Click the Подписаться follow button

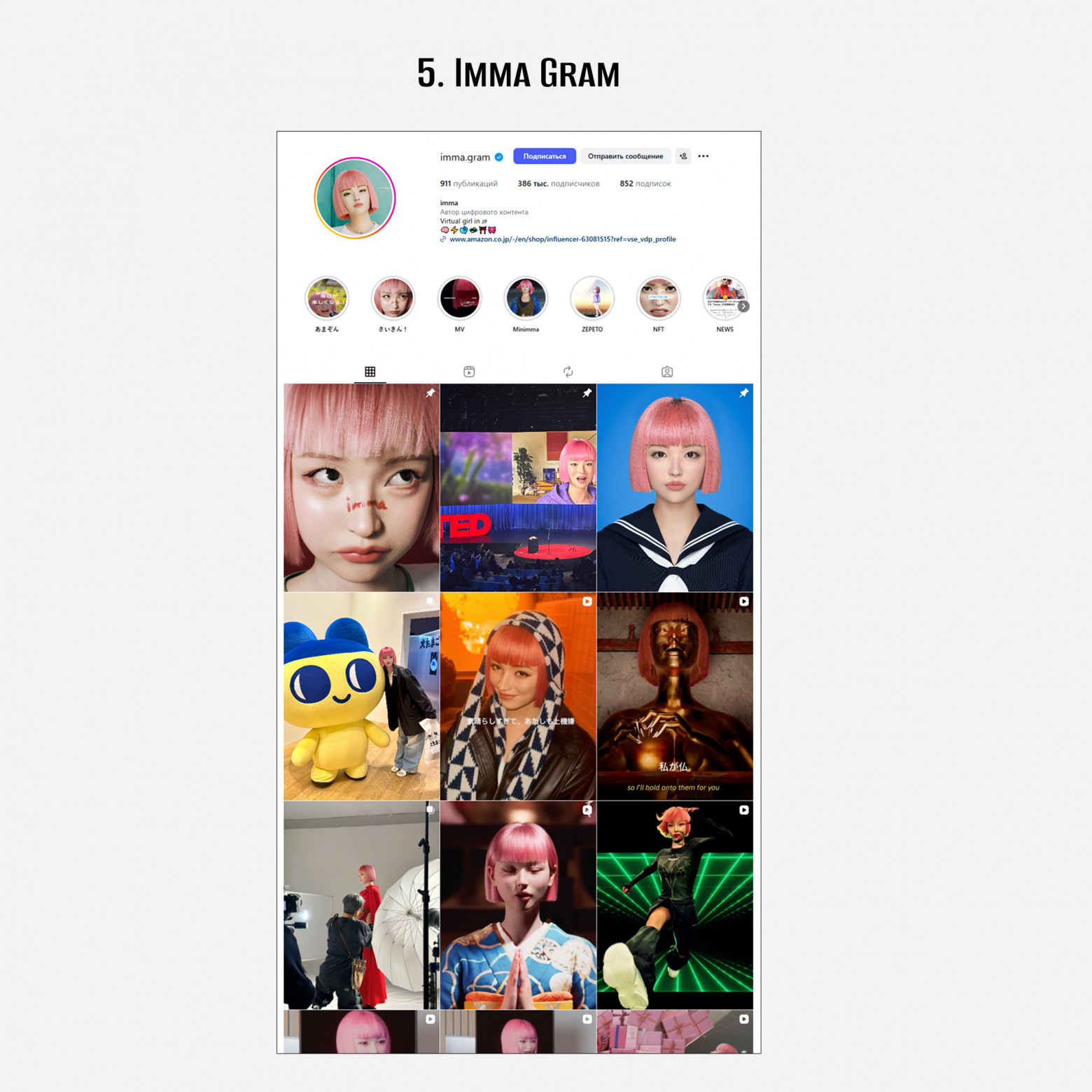(x=545, y=156)
